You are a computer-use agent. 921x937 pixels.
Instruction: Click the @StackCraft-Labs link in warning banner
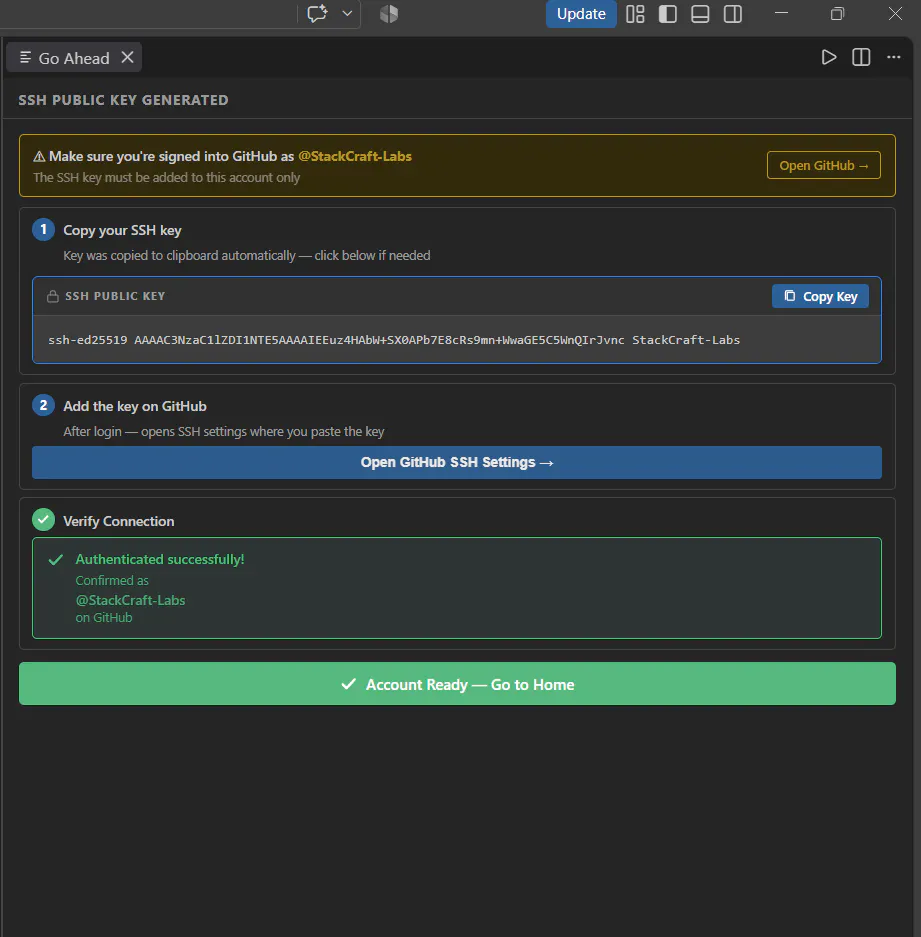355,157
